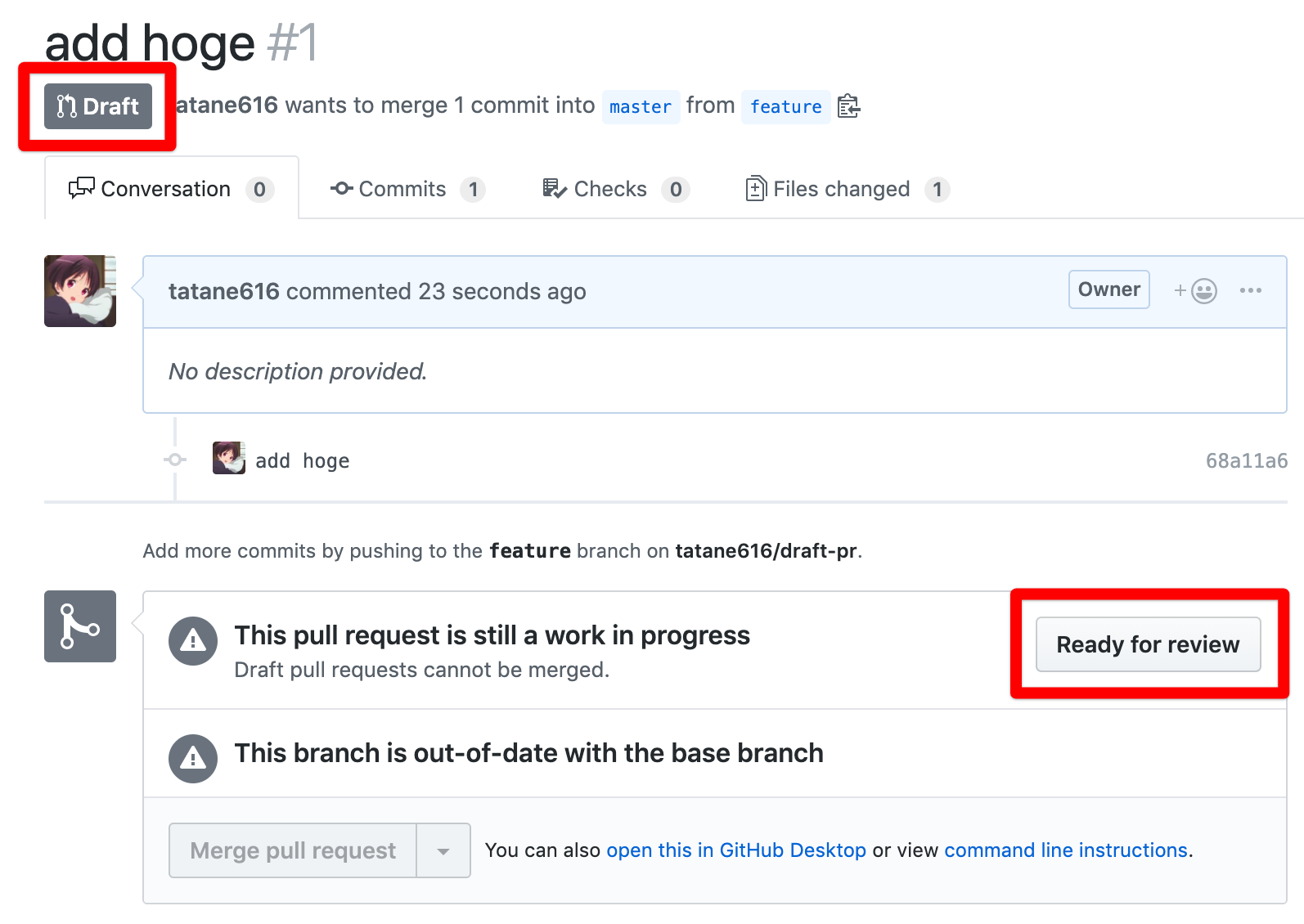Select the Checks tab
1304x924 pixels.
[610, 189]
